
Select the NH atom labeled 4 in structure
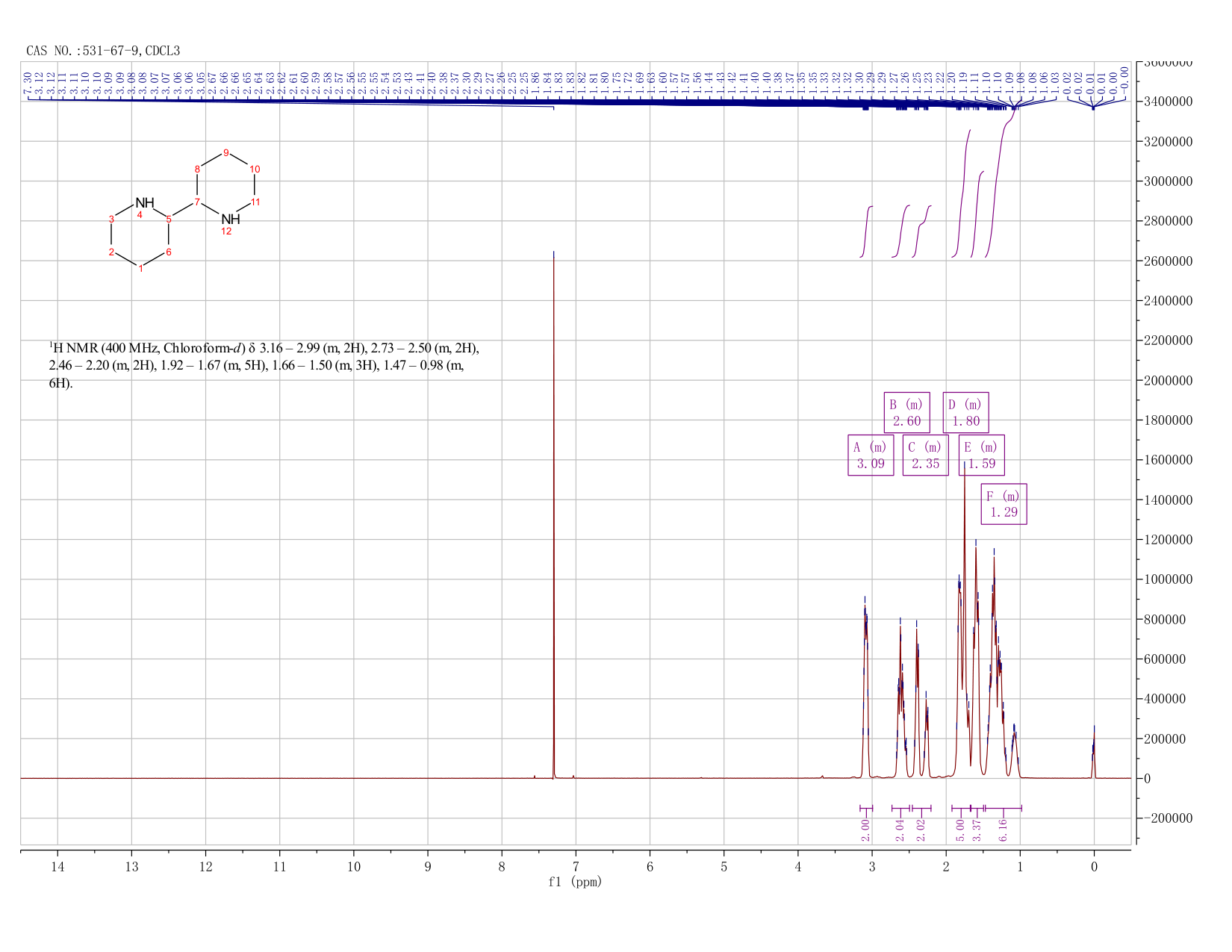144,203
